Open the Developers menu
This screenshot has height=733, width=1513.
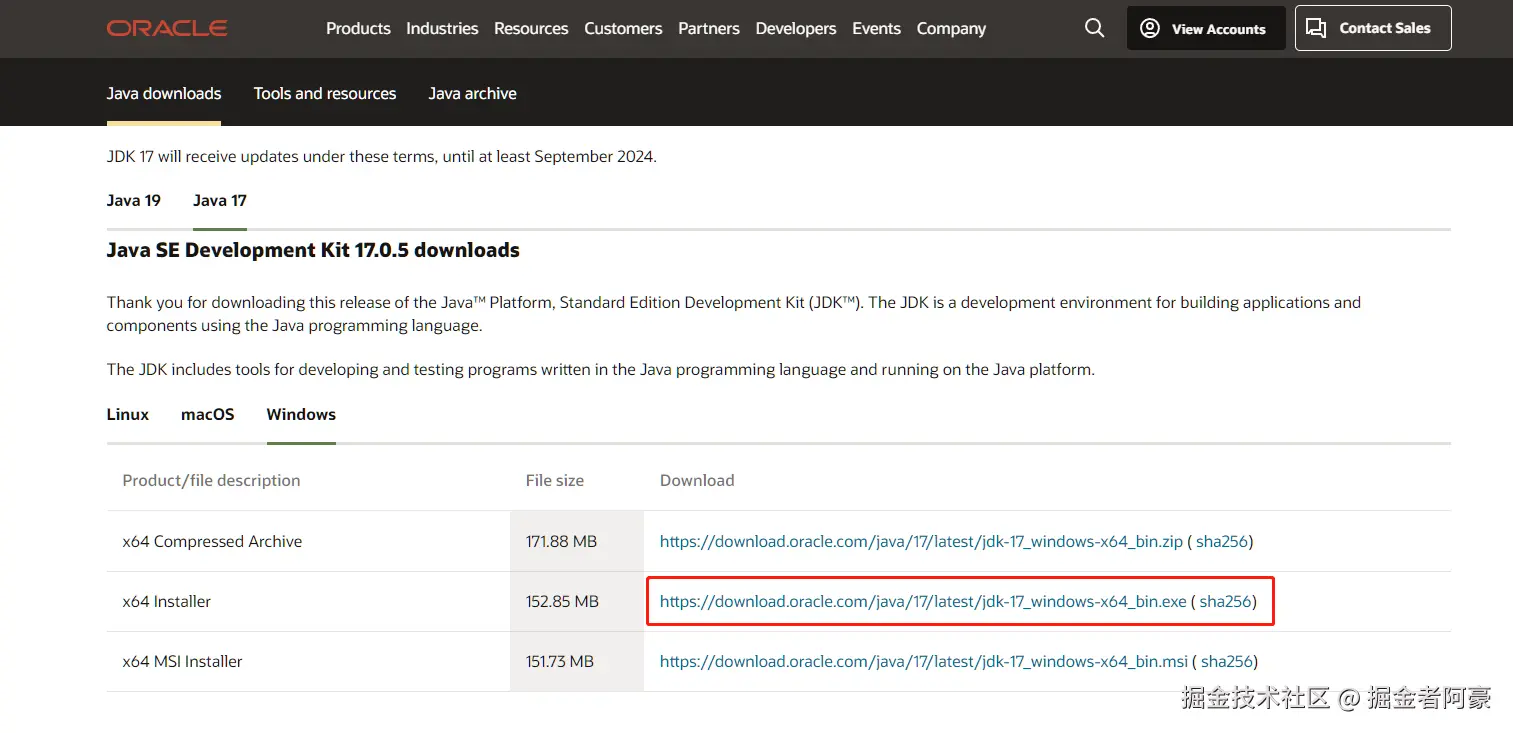point(796,28)
